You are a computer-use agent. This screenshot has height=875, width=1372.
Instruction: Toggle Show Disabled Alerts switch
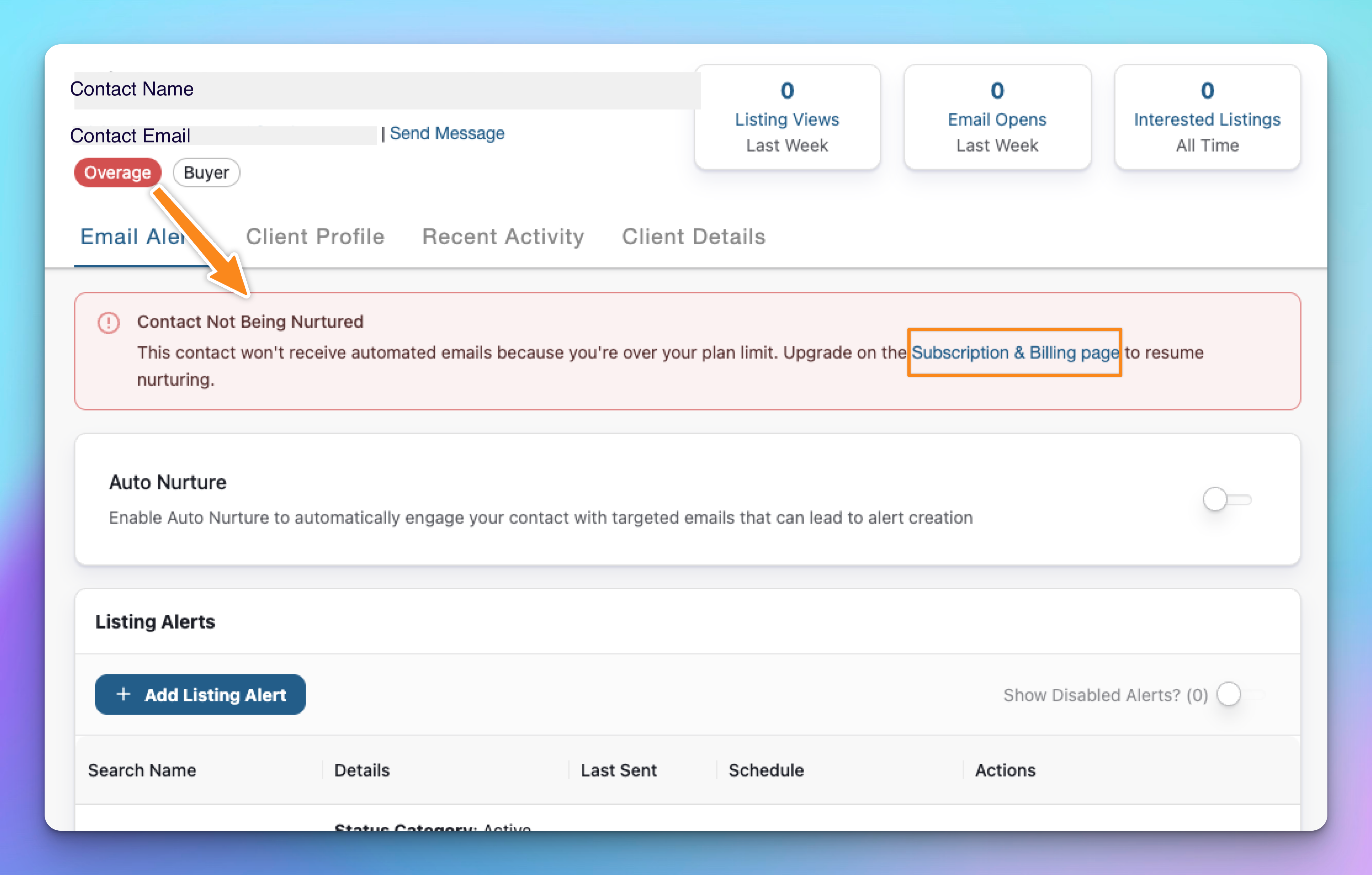pyautogui.click(x=1240, y=694)
